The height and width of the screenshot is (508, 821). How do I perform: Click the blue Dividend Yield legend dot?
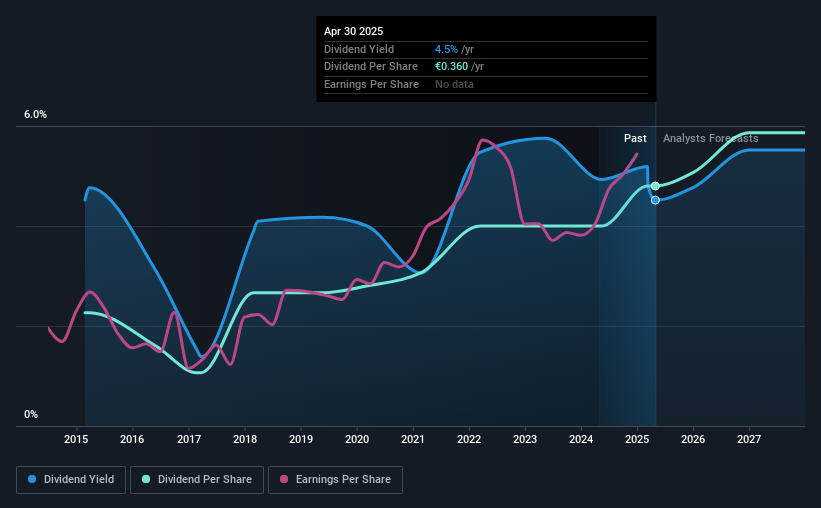coord(32,479)
